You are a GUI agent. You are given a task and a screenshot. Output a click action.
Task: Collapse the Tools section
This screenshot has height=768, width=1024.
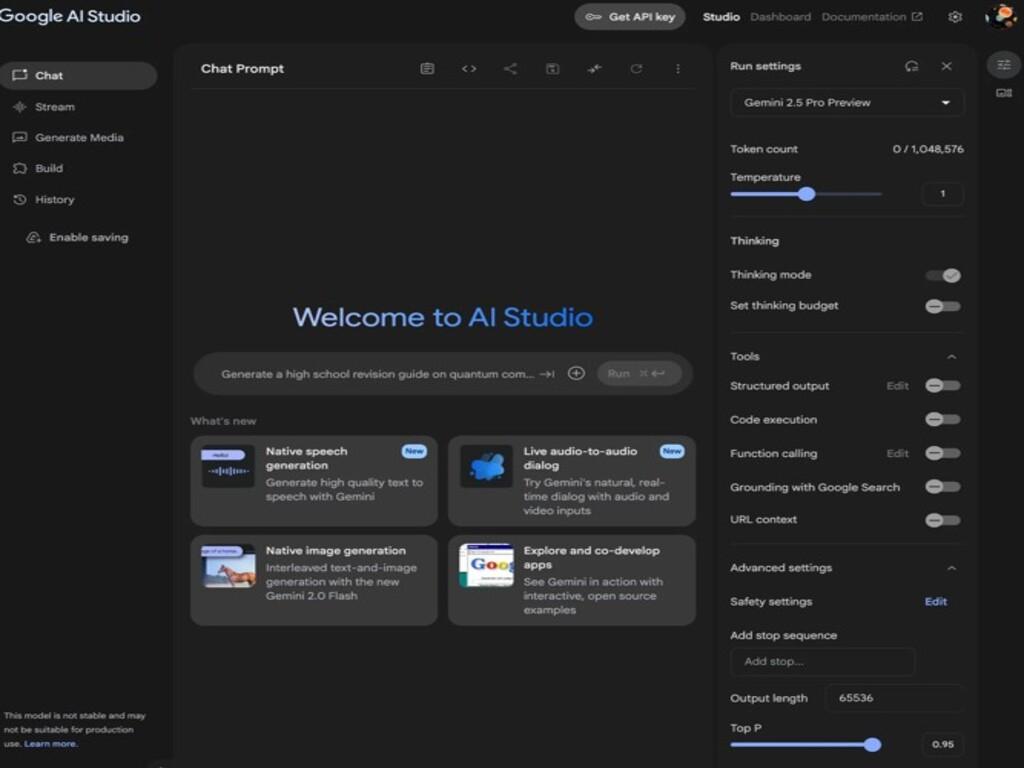click(951, 357)
